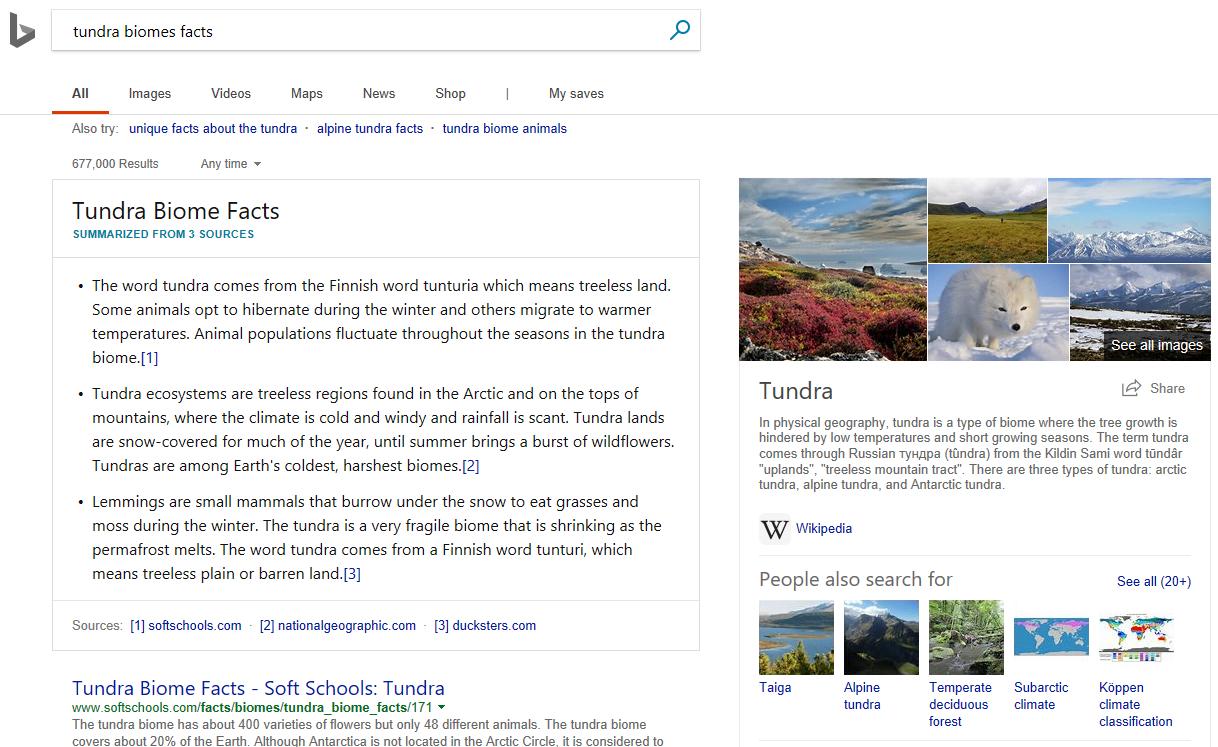Click the arctic fox image thumbnail

(997, 312)
